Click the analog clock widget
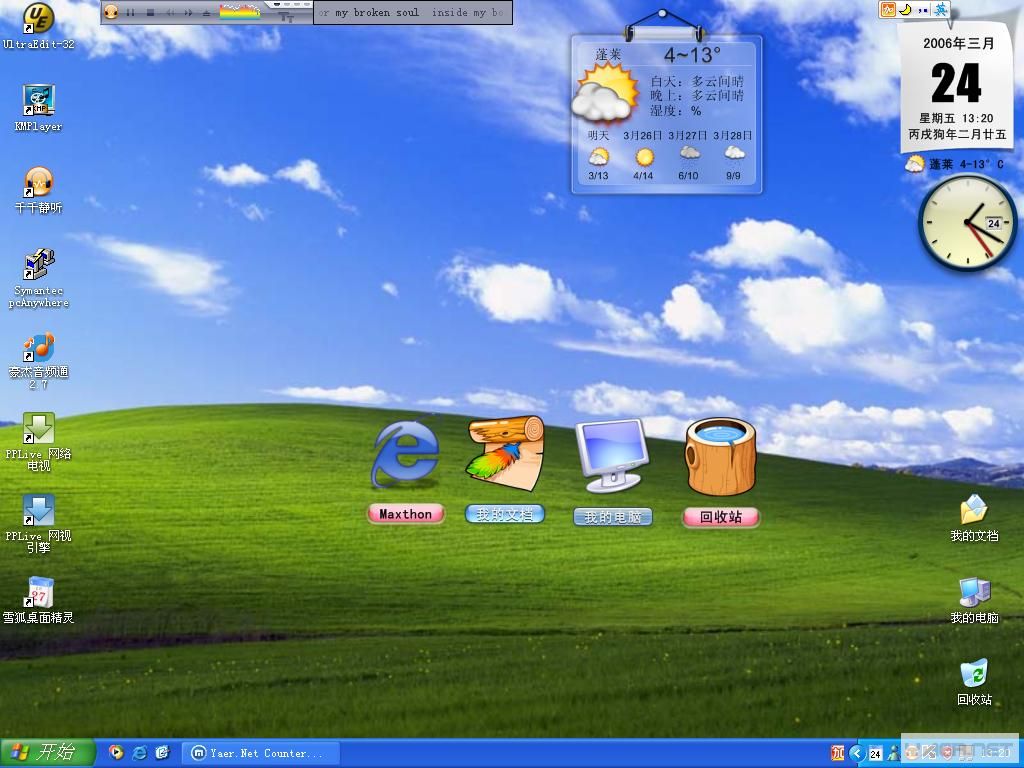Screen dimensions: 1024x768 click(x=967, y=223)
